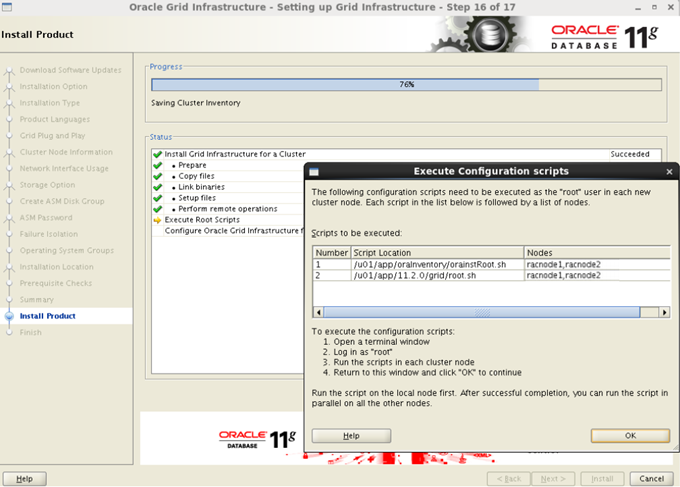Screen dimensions: 680x487
Task: Click racnode1,racnode2 cell in the orainstRoot.sh row
Action: point(597,265)
